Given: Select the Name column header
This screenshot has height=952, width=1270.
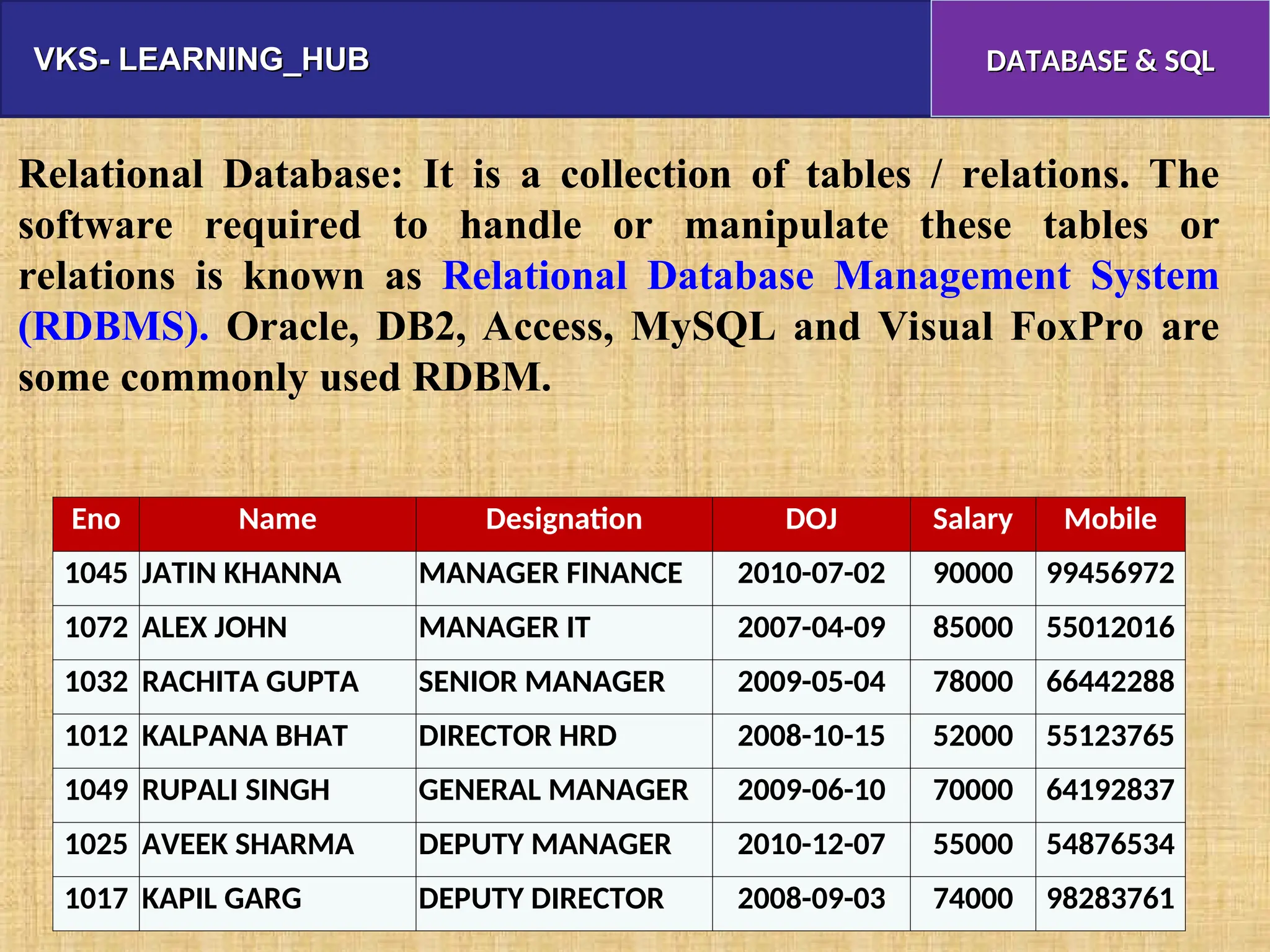Looking at the screenshot, I should (x=277, y=524).
